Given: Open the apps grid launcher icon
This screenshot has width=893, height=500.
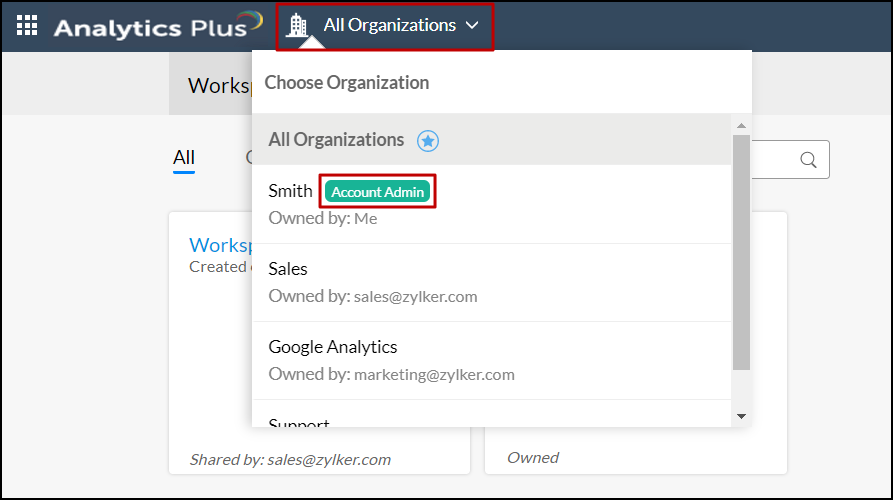Looking at the screenshot, I should point(27,25).
